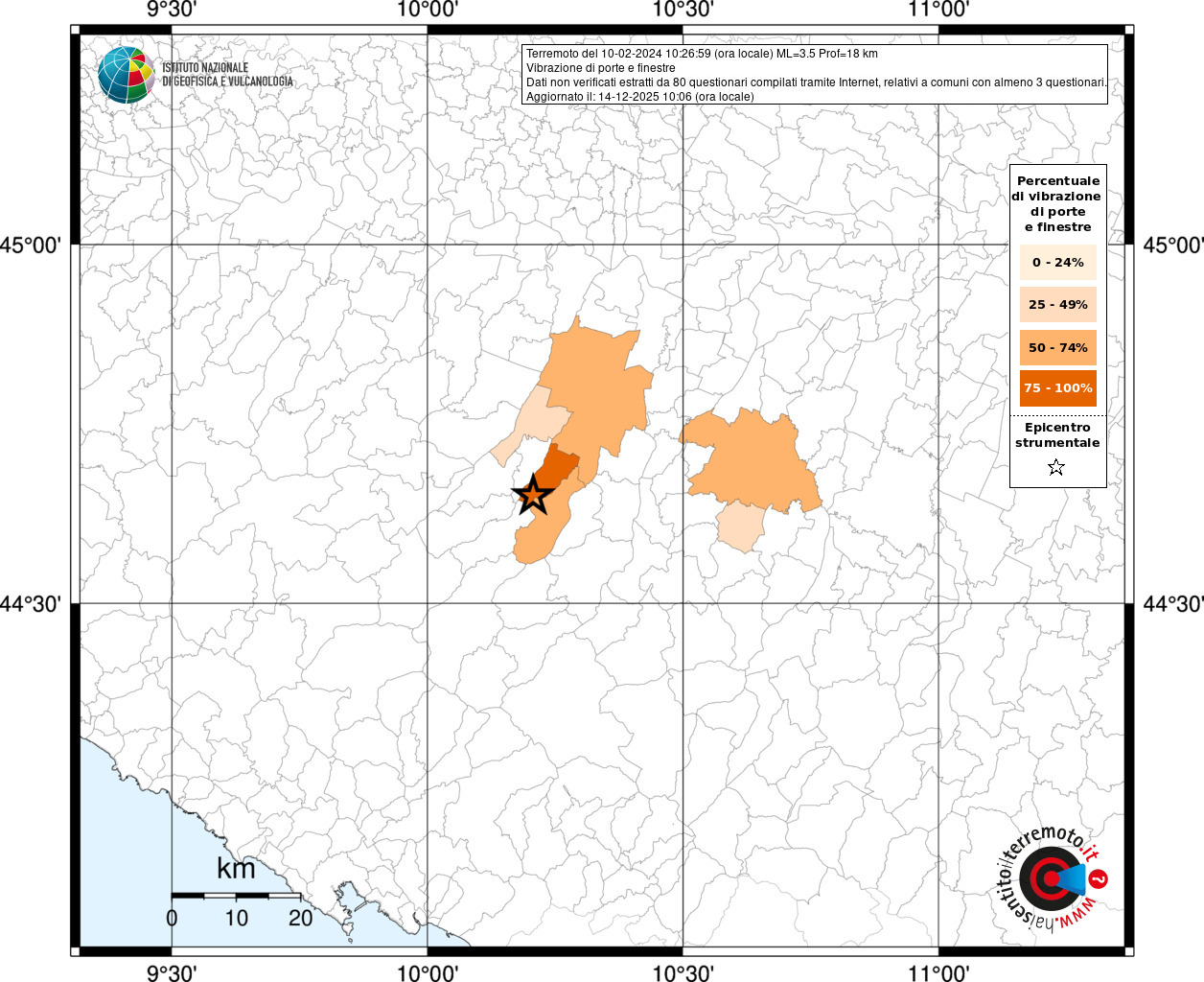Click the 'Epicentro strumentale' legend label
Image resolution: width=1204 pixels, height=982 pixels.
pyautogui.click(x=1057, y=434)
